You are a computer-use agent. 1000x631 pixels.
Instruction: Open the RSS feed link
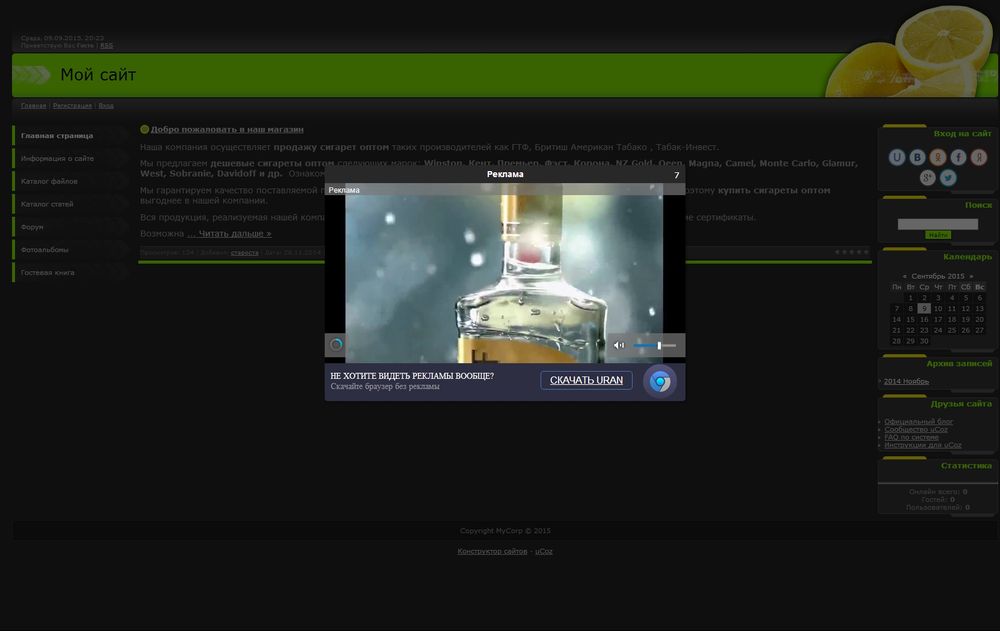pyautogui.click(x=107, y=46)
